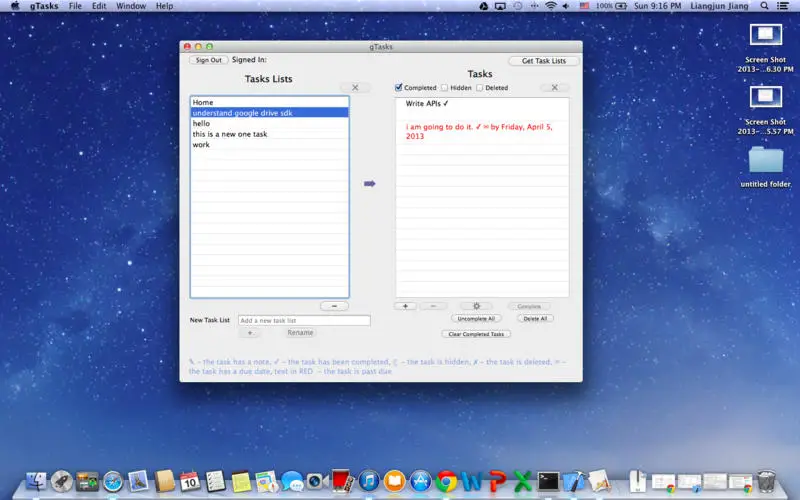Open the Trash in the Dock
800x500 pixels.
coord(766,481)
